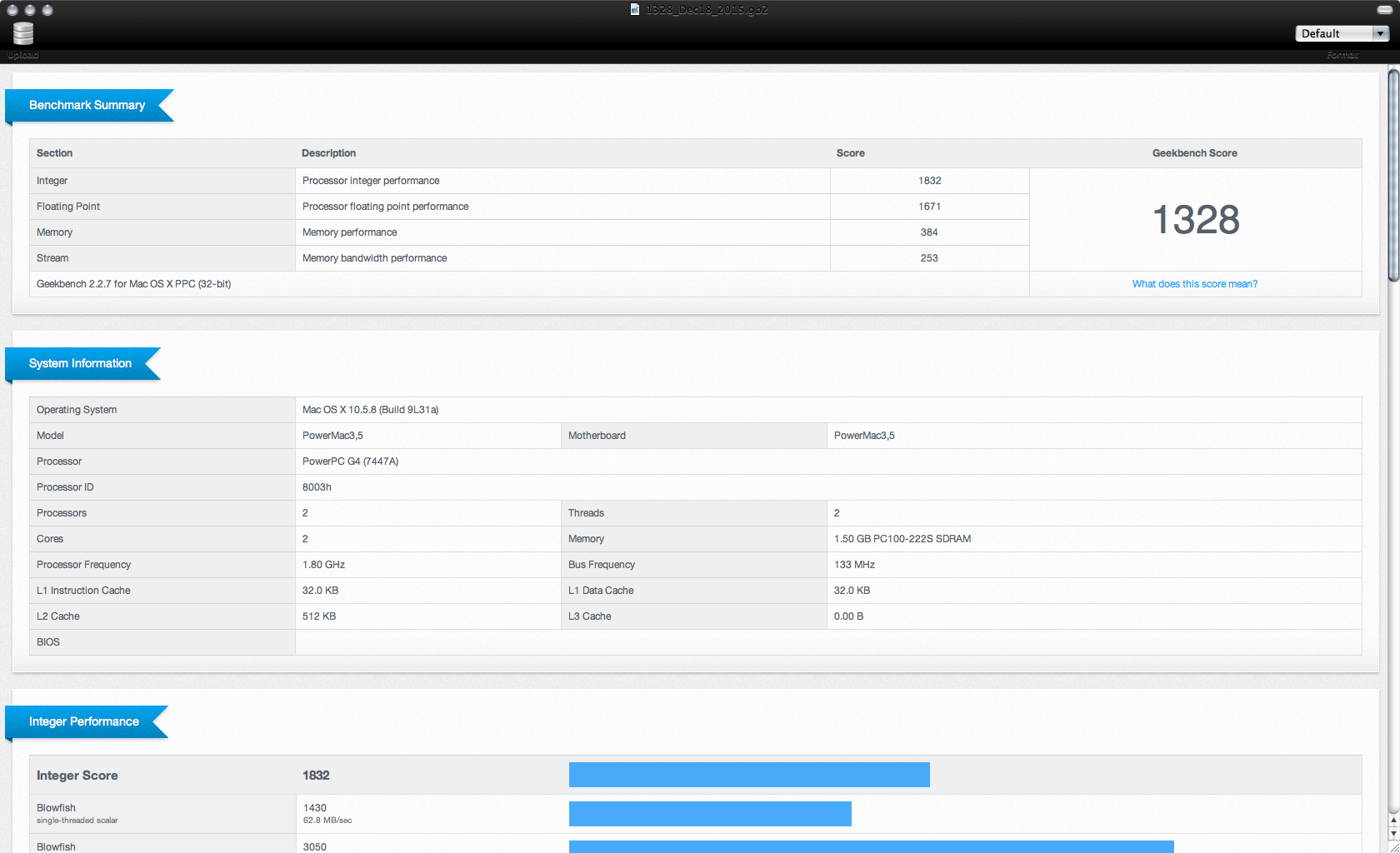1400x853 pixels.
Task: Click the Motherboard label
Action: click(x=597, y=436)
